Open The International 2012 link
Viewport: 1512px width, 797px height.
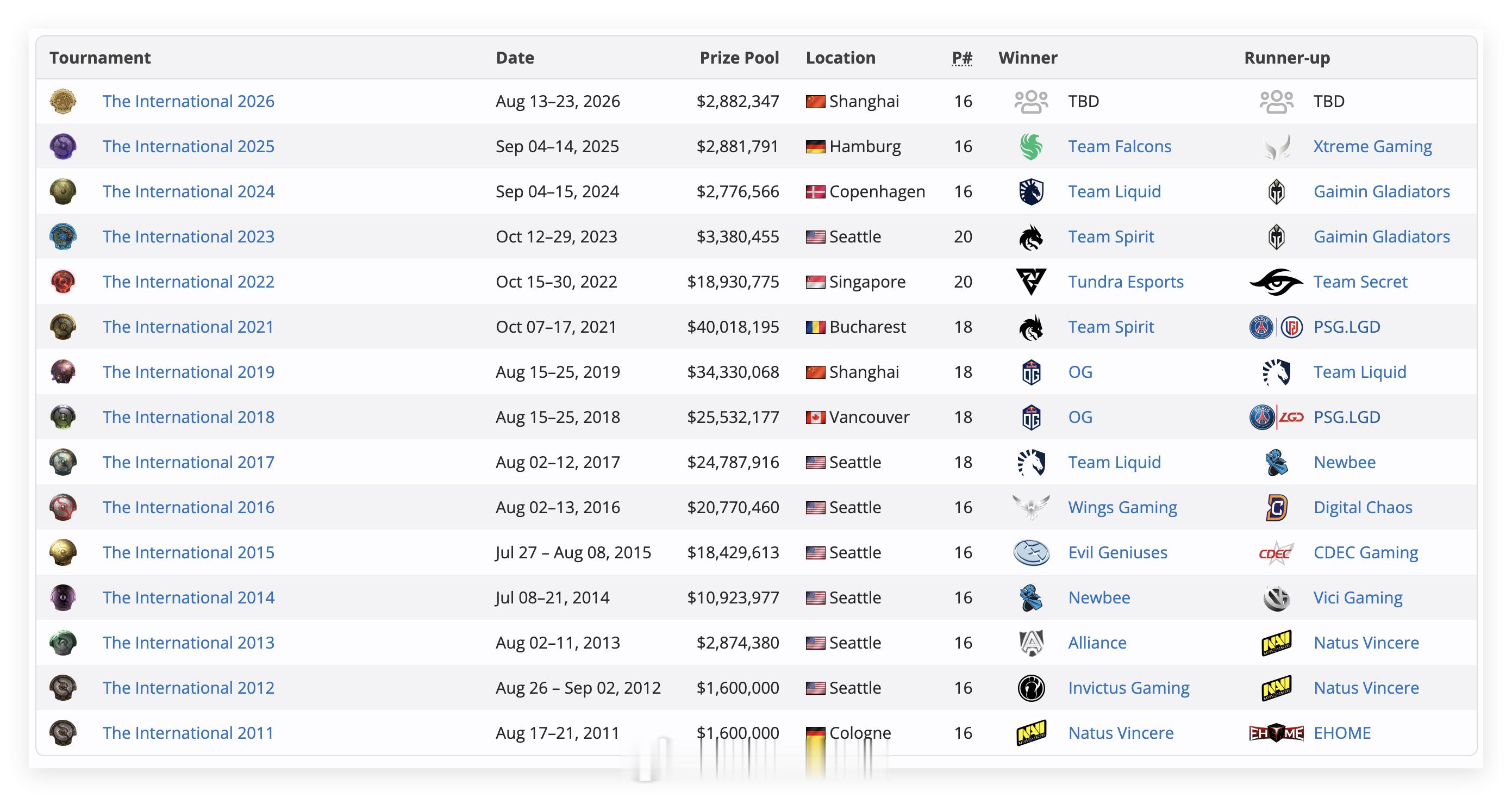pos(189,688)
